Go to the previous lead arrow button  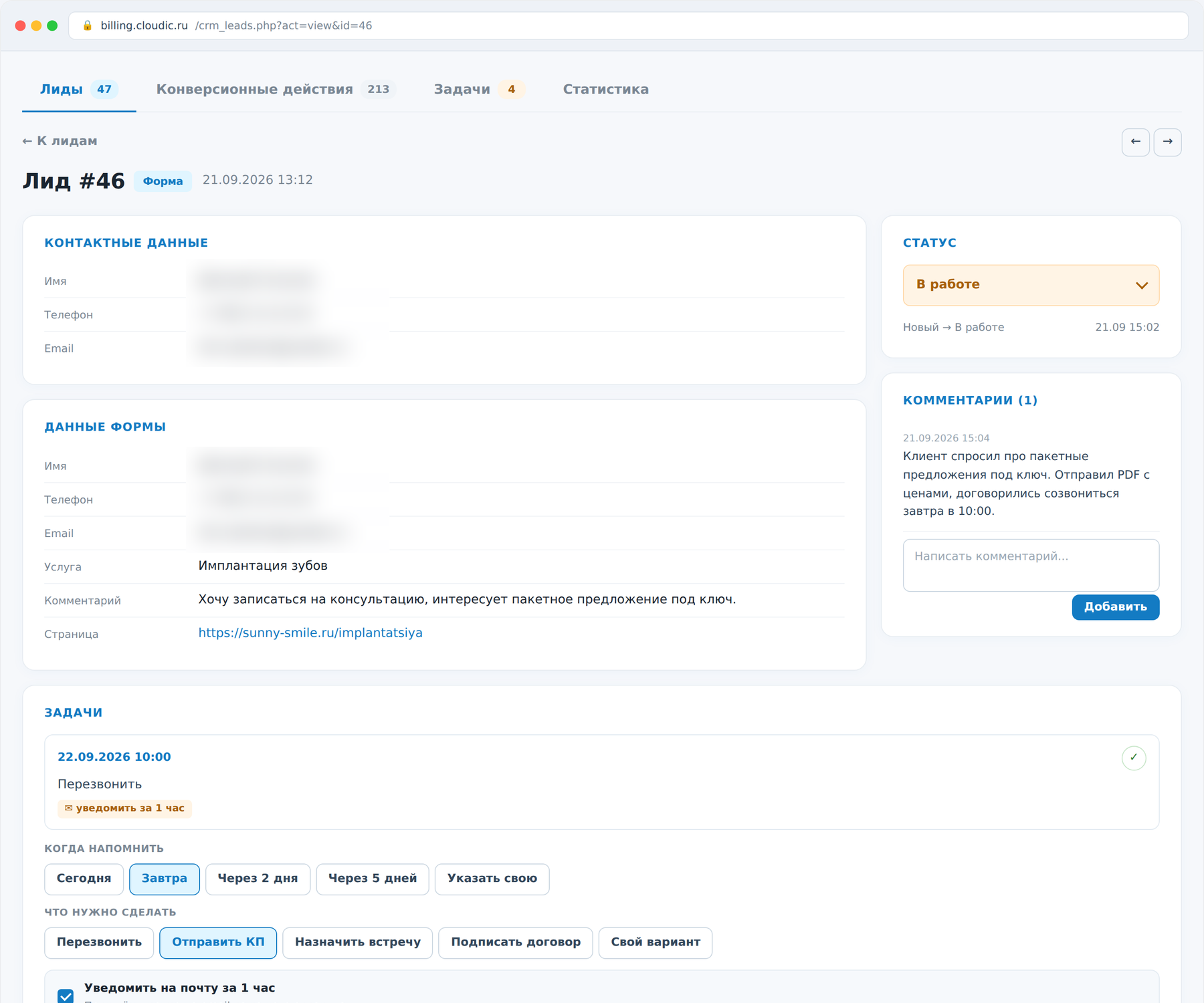1135,142
